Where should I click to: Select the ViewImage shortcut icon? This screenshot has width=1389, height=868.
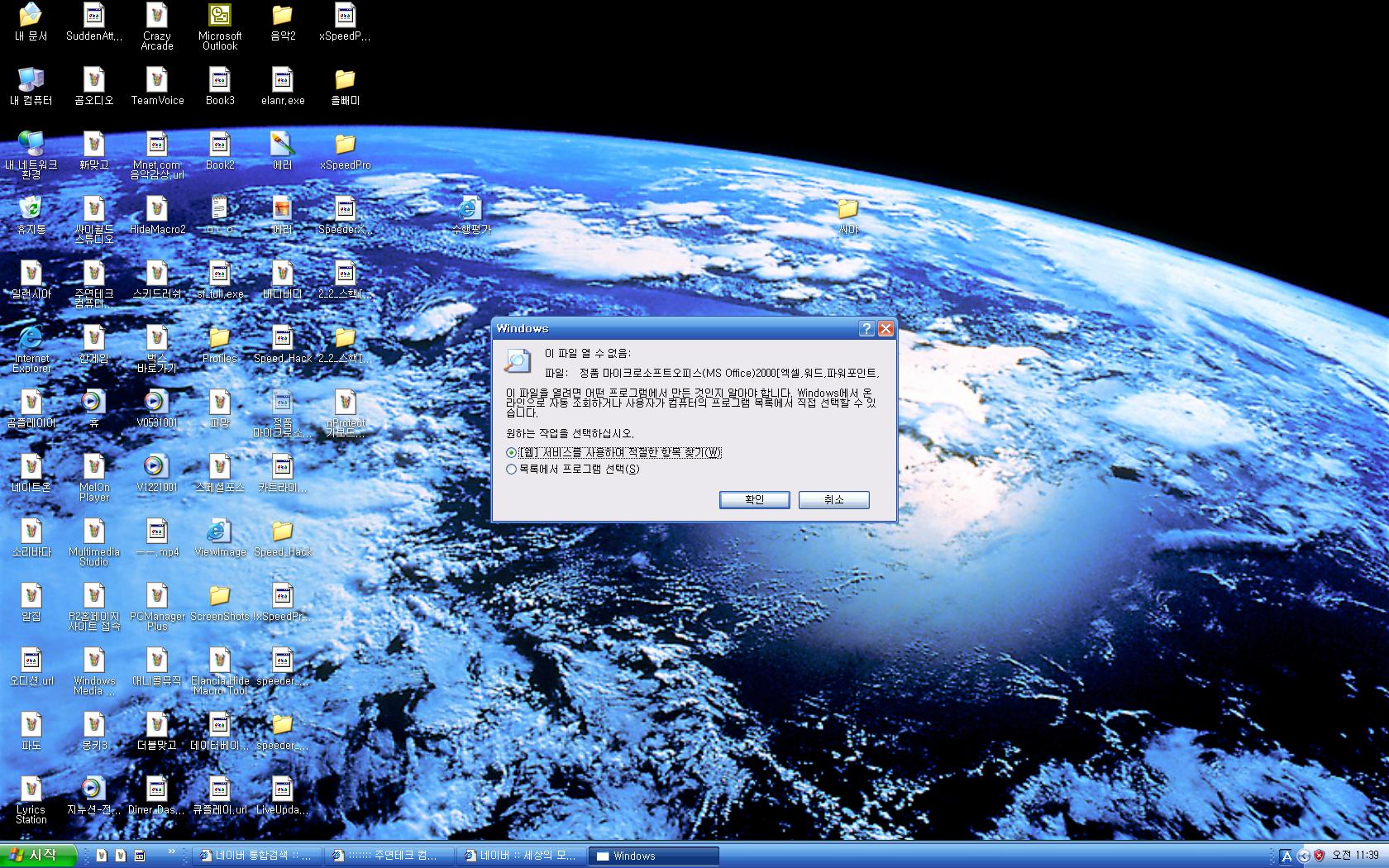[219, 538]
